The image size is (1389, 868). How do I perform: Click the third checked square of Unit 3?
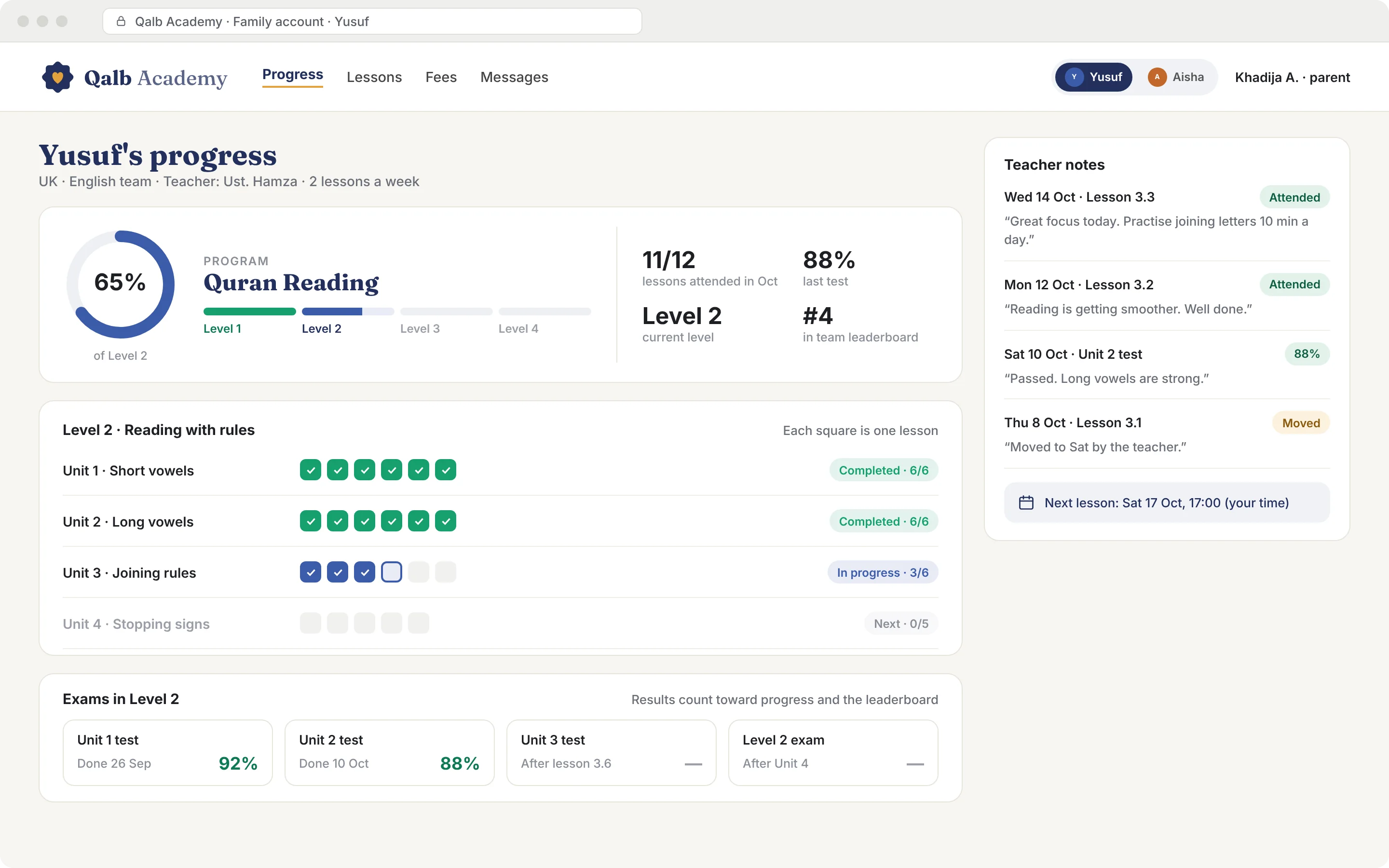tap(365, 572)
